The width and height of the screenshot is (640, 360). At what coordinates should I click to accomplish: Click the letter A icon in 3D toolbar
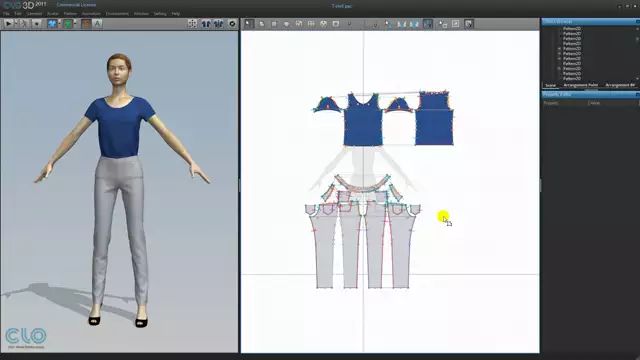[97, 24]
